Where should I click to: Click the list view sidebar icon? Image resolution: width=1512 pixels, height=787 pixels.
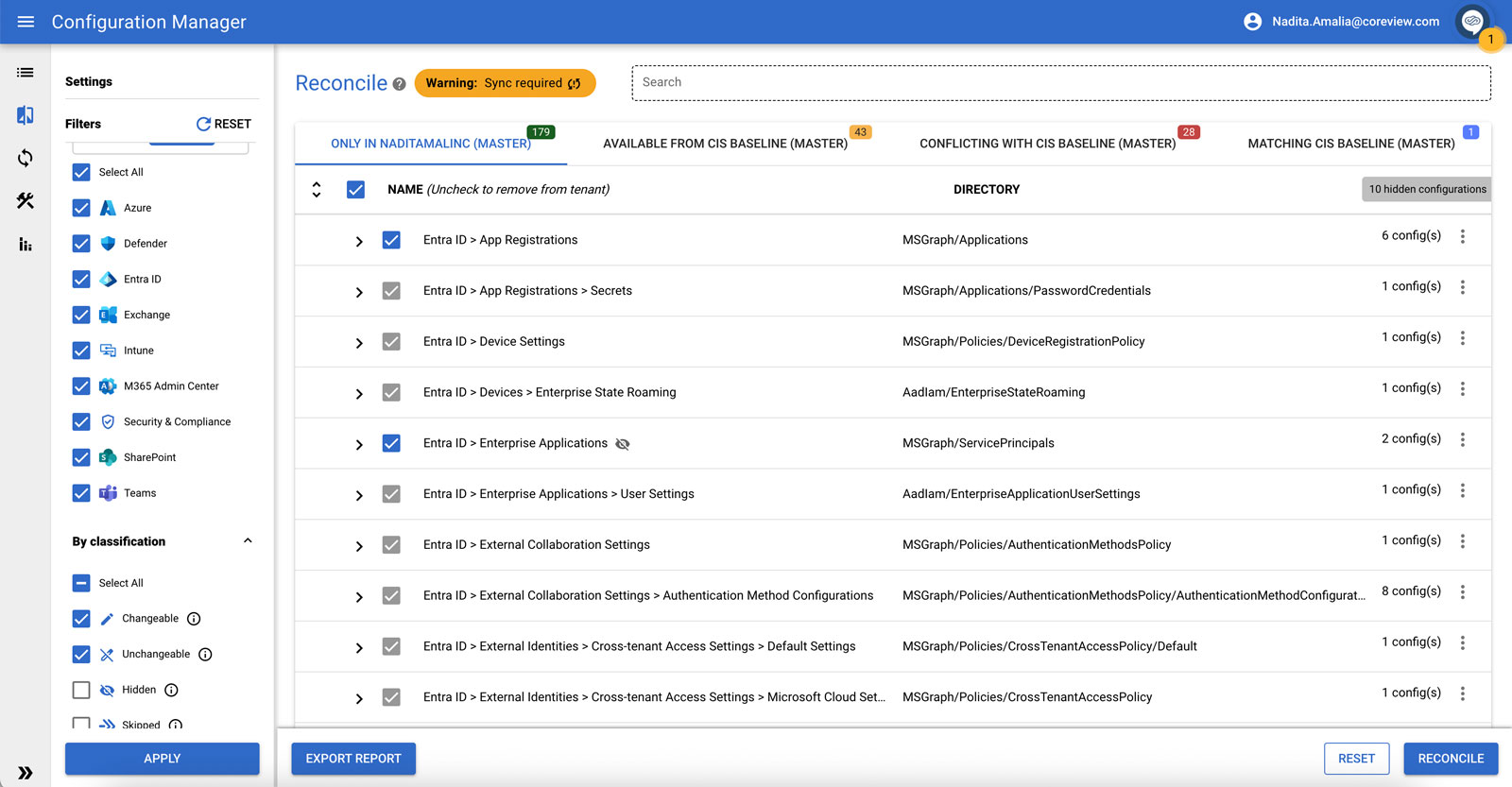pos(26,73)
